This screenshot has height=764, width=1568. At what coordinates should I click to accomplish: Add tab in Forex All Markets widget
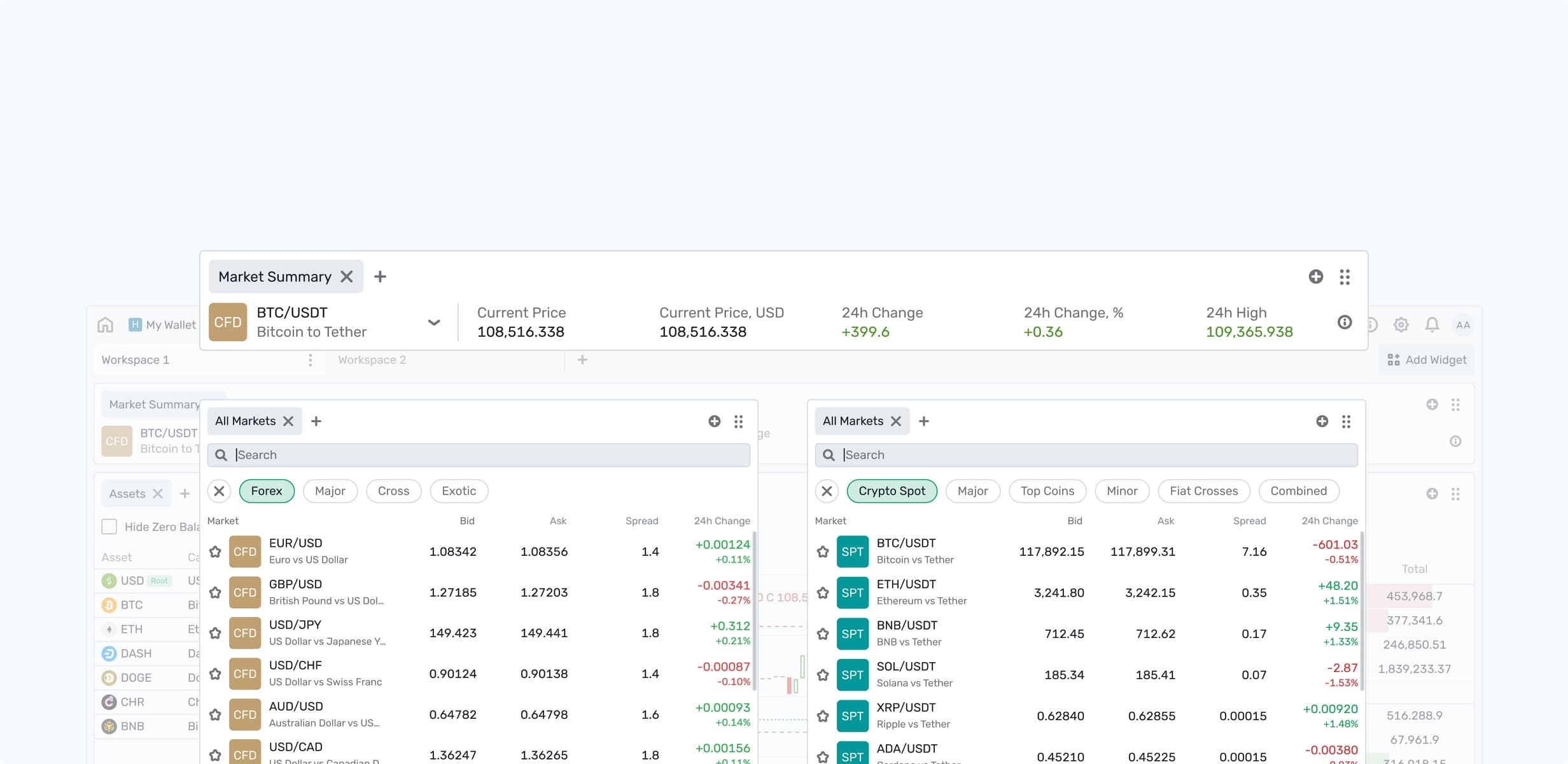pyautogui.click(x=316, y=421)
